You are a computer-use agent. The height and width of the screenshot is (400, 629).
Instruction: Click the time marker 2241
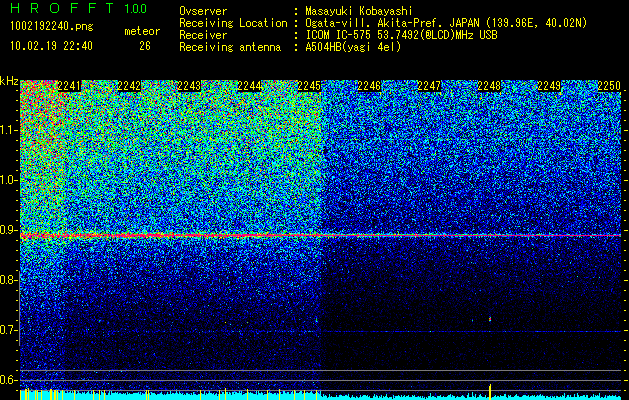69,86
